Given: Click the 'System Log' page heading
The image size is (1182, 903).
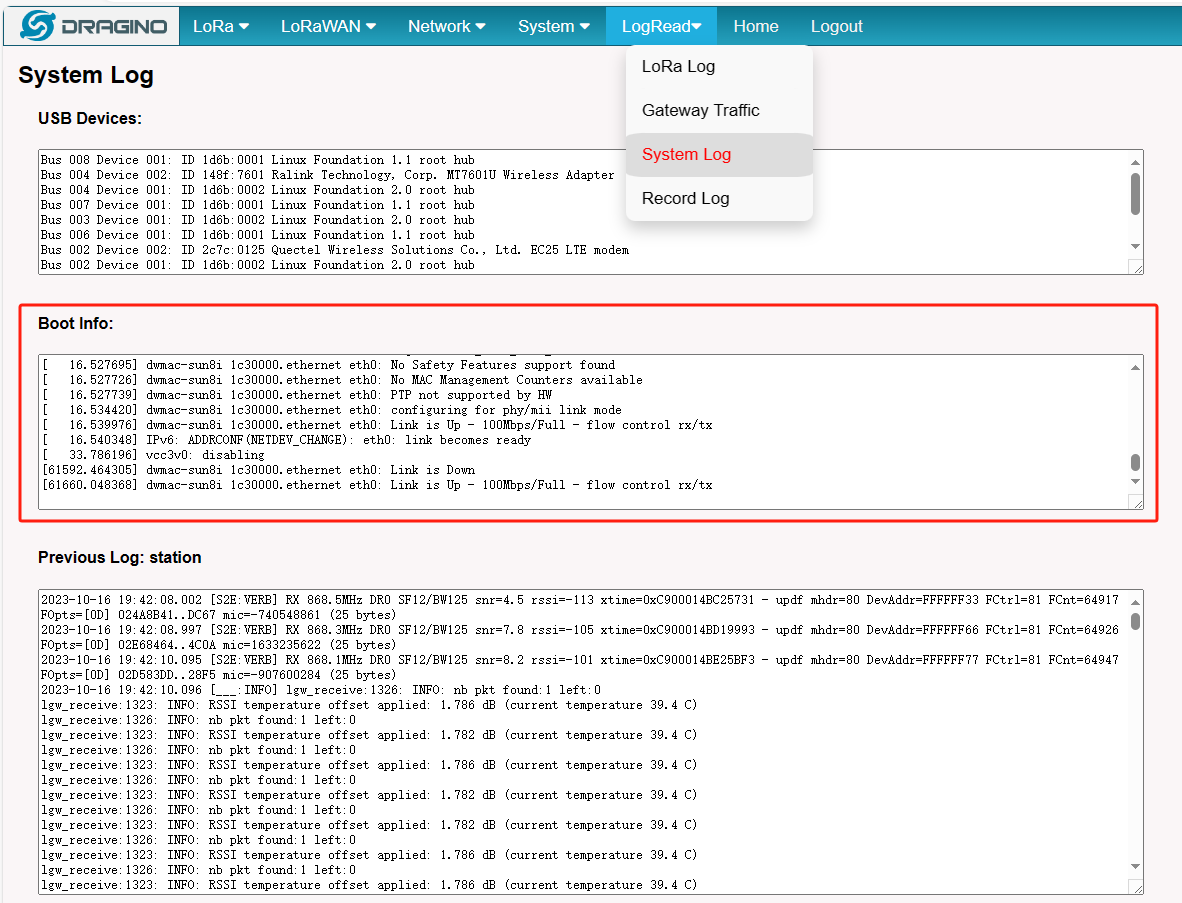Looking at the screenshot, I should 86,75.
